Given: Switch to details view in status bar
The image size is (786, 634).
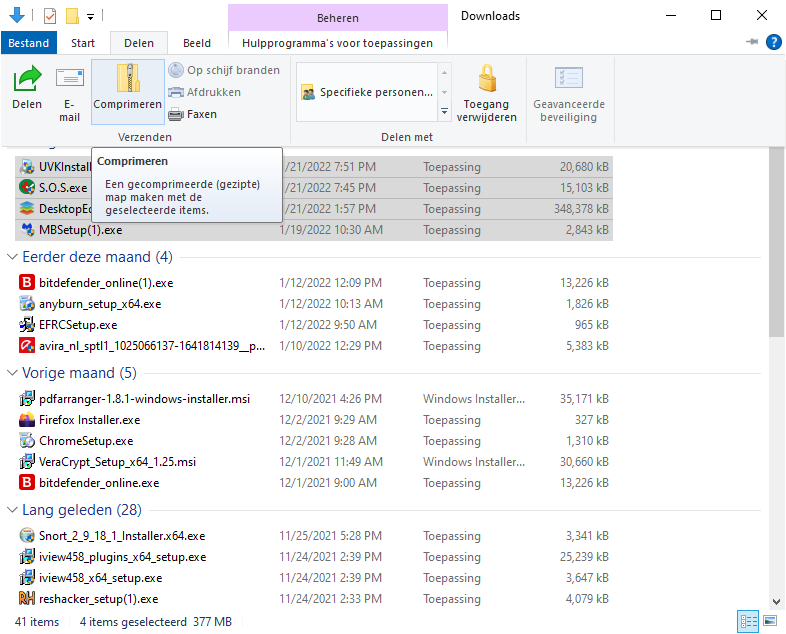Looking at the screenshot, I should coord(748,622).
